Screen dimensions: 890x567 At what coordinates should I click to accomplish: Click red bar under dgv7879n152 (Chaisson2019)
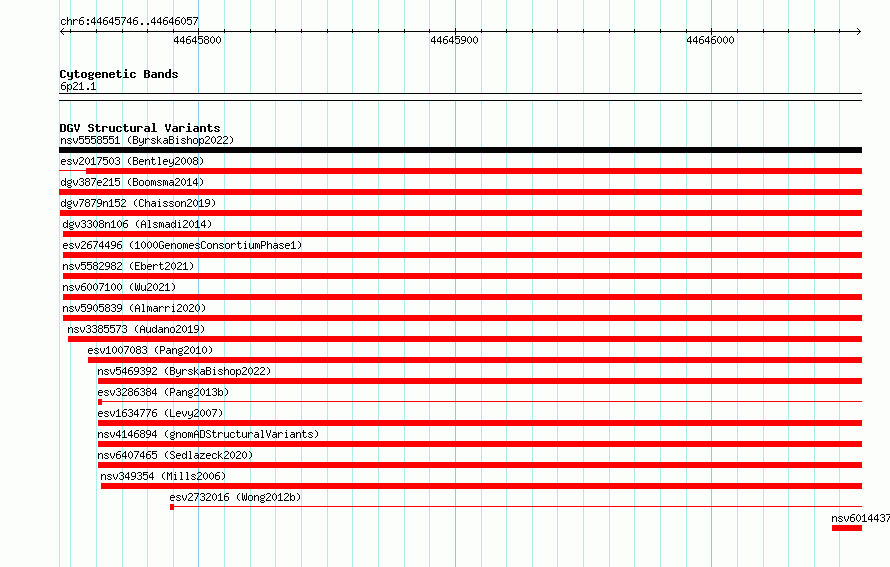point(460,213)
